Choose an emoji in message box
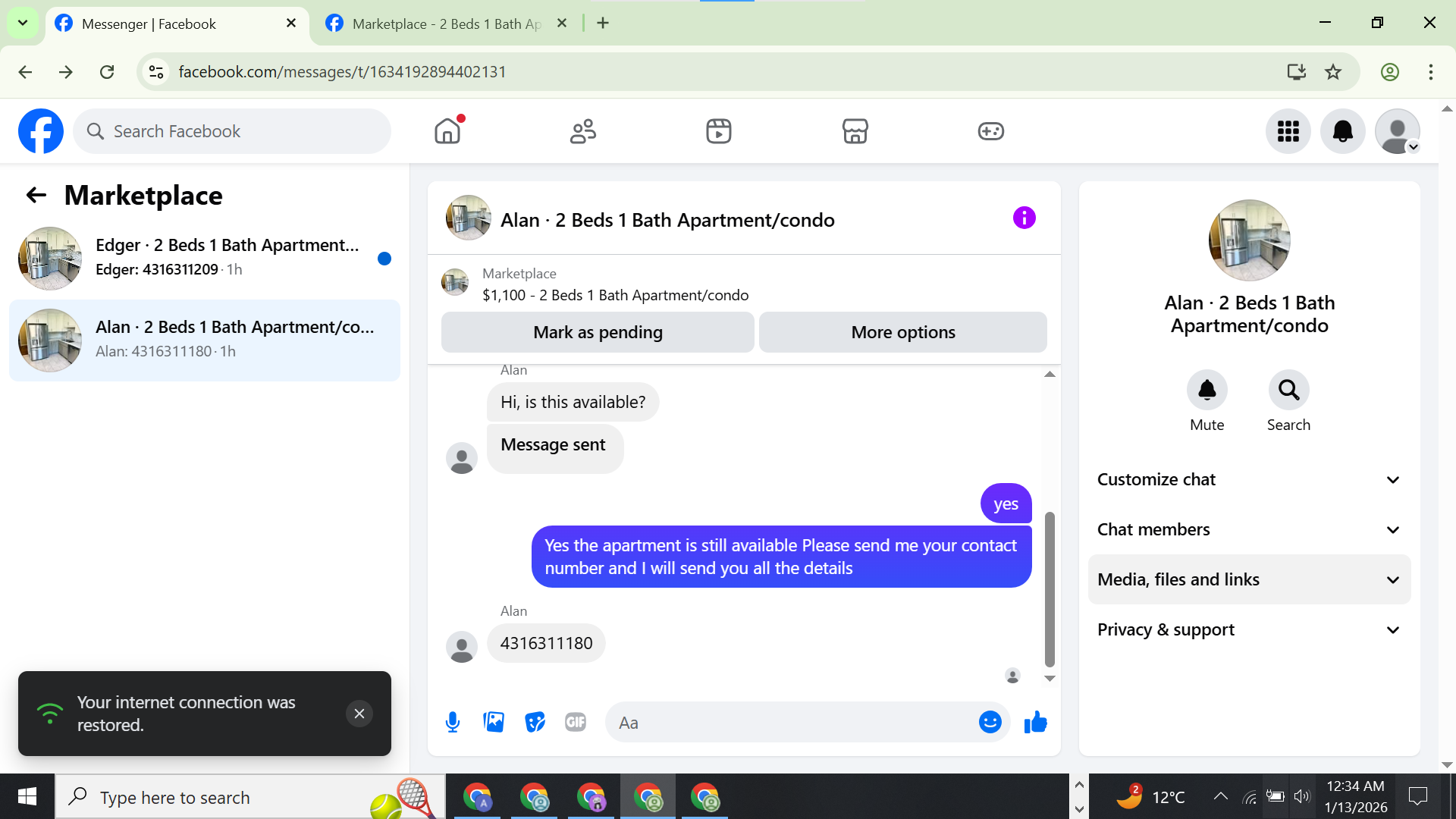Image resolution: width=1456 pixels, height=819 pixels. 990,722
